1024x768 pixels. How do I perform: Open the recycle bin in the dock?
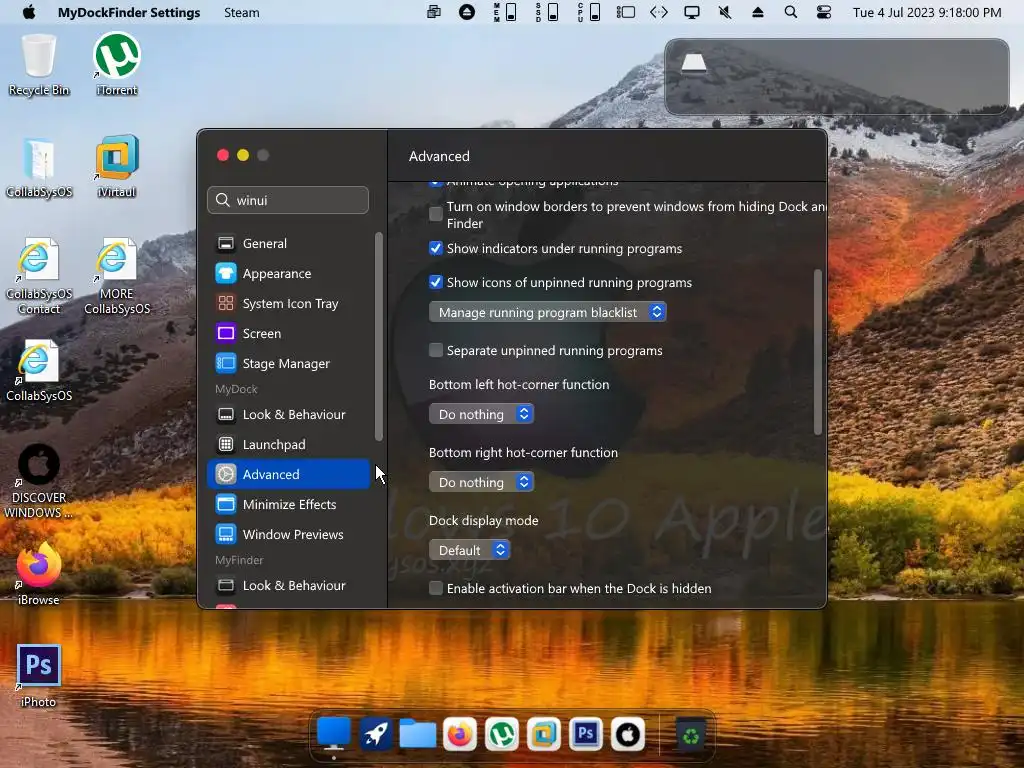point(691,736)
